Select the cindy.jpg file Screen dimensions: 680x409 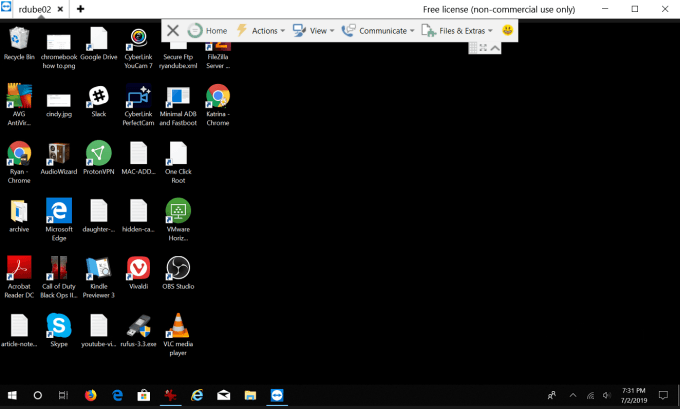coord(59,105)
